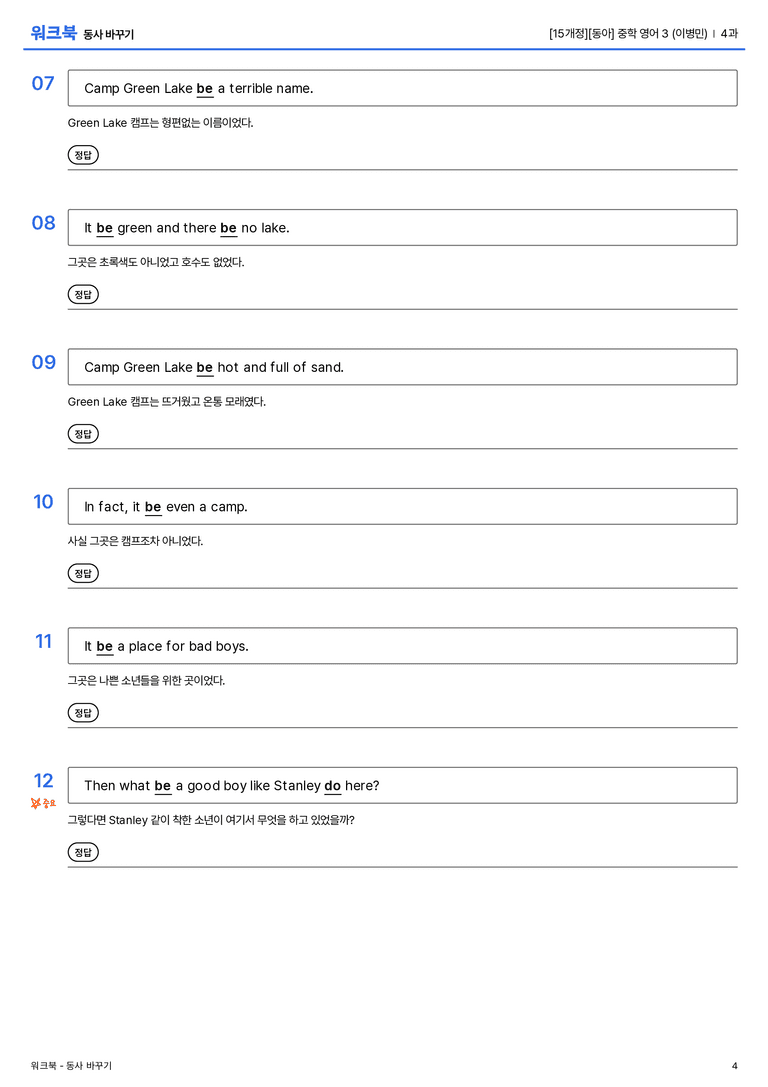Click the 워크북 logo in the header
Image resolution: width=768 pixels, height=1087 pixels.
pyautogui.click(x=53, y=33)
